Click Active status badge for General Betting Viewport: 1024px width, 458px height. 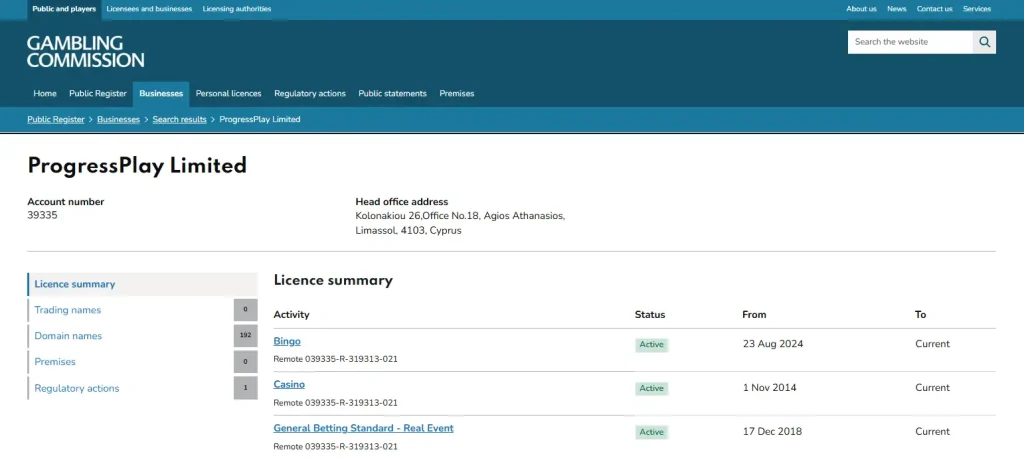pyautogui.click(x=651, y=432)
